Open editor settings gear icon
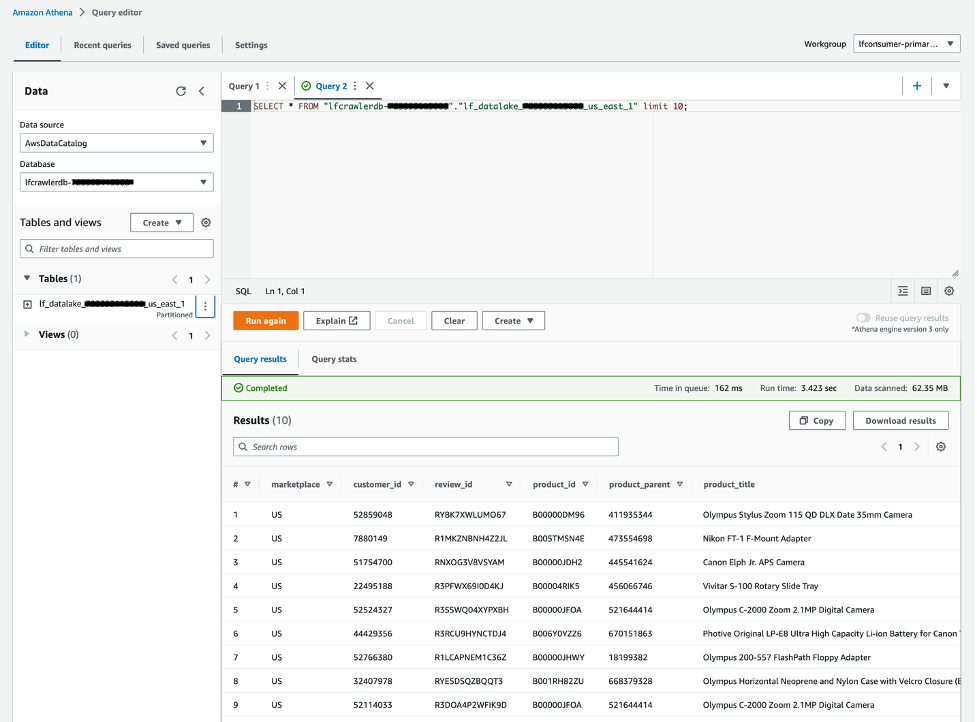Screen dimensions: 977x722 tap(949, 291)
